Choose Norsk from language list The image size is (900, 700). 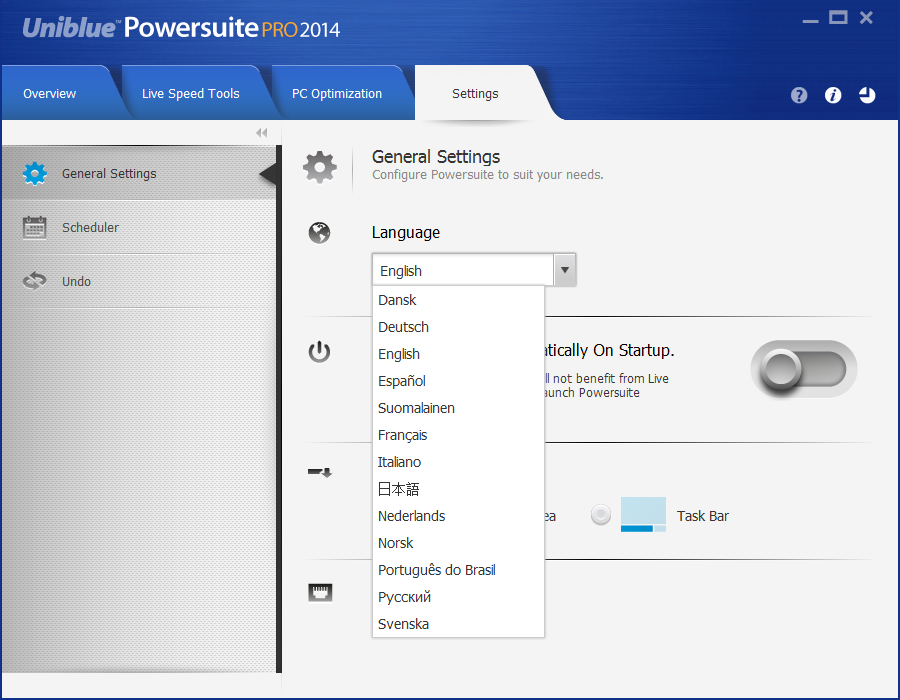click(458, 543)
